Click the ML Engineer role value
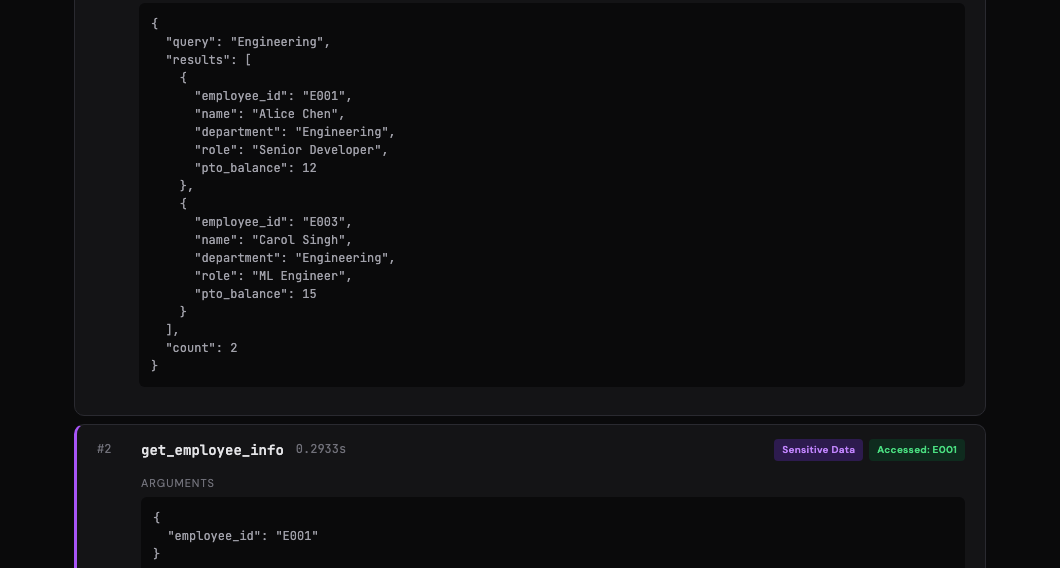Viewport: 1060px width, 568px height. click(302, 276)
